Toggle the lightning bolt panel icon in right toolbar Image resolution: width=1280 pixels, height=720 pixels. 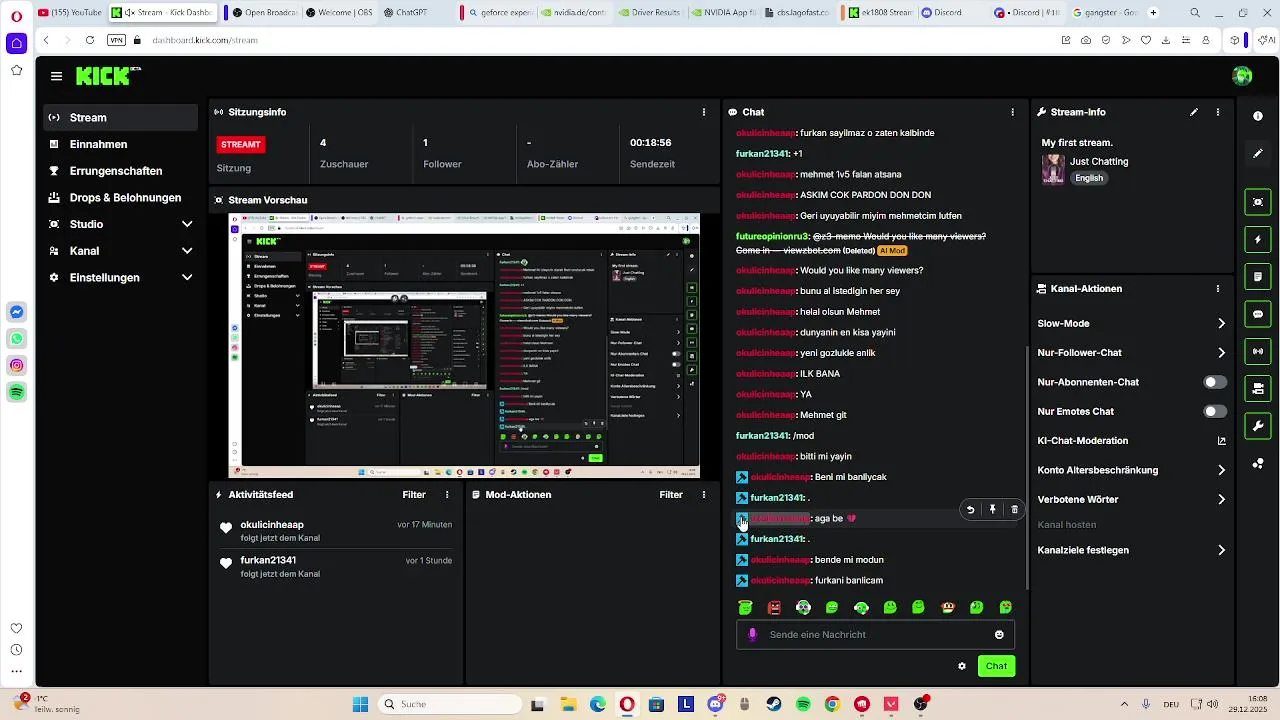1258,240
